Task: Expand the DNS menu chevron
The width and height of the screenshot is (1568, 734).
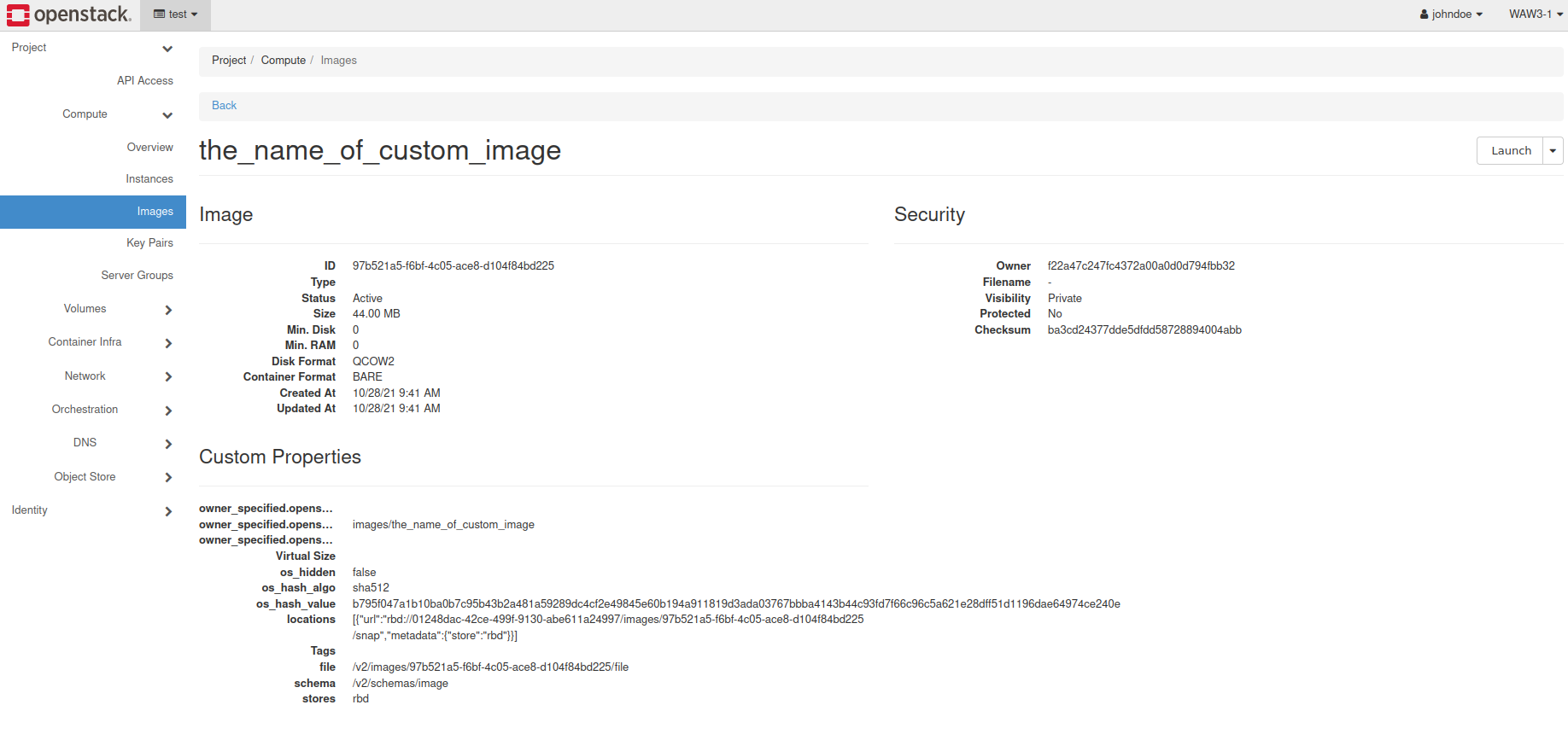Action: tap(168, 444)
